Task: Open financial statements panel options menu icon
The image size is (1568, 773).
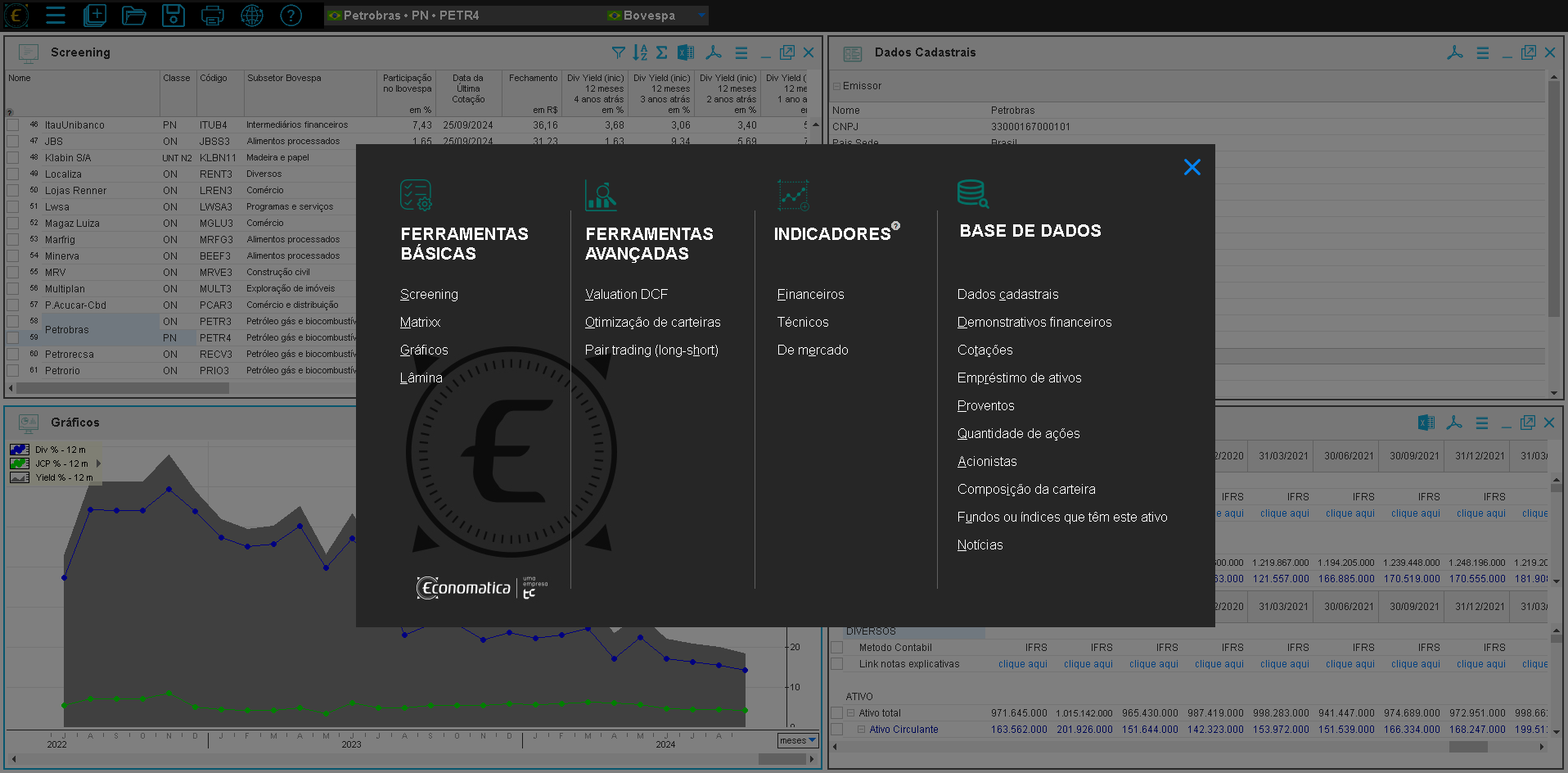Action: tap(1482, 423)
